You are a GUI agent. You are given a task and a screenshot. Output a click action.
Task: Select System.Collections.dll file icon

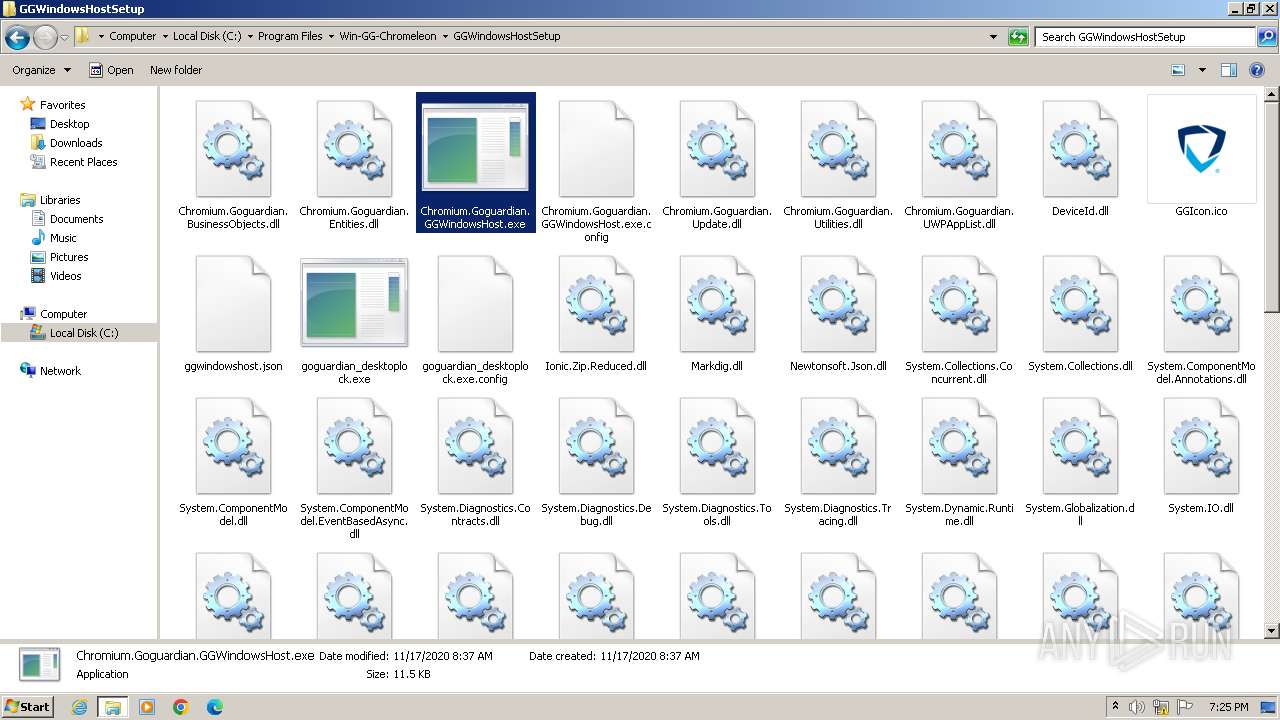tap(1080, 304)
